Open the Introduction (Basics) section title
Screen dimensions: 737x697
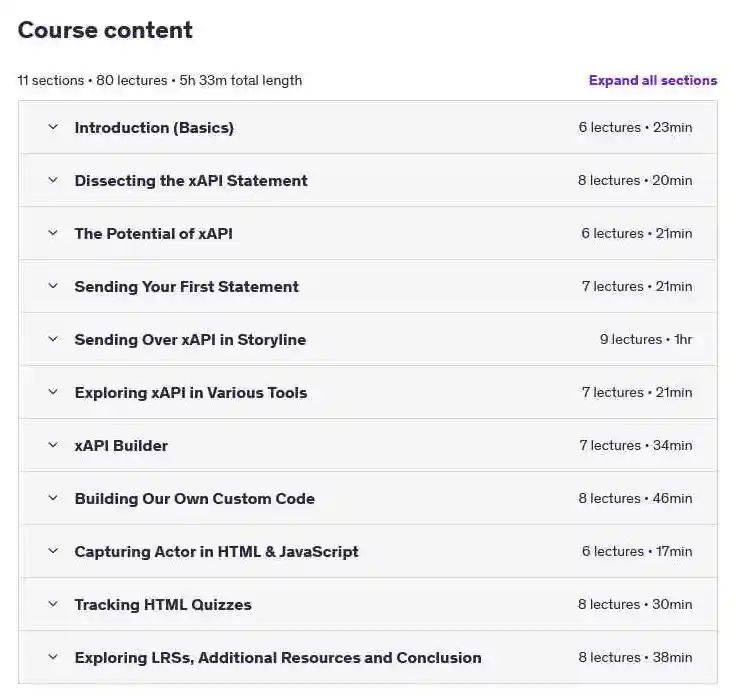tap(154, 128)
